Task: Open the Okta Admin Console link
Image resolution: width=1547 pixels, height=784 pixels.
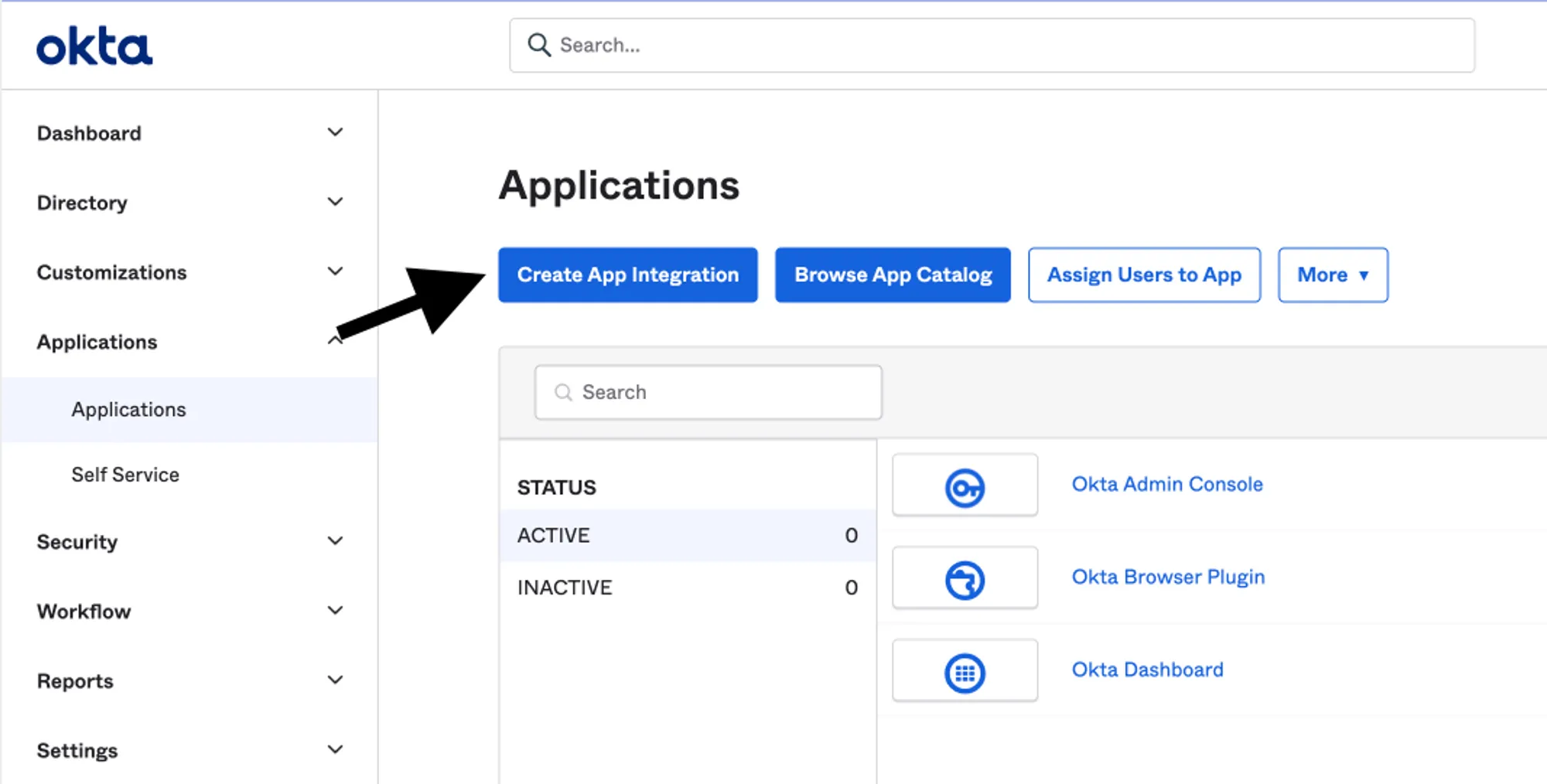Action: pos(1167,484)
